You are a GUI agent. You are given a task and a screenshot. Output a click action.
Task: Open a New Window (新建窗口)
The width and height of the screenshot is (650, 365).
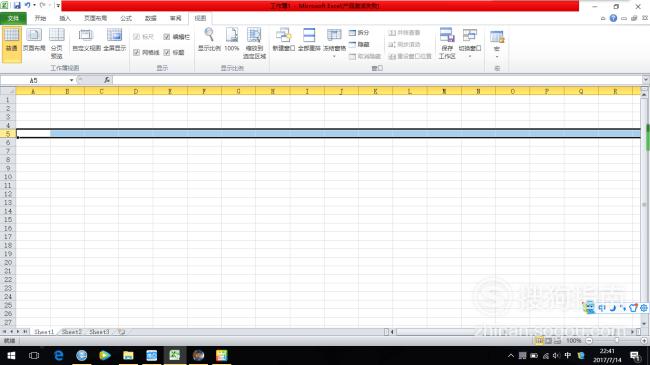coord(284,40)
